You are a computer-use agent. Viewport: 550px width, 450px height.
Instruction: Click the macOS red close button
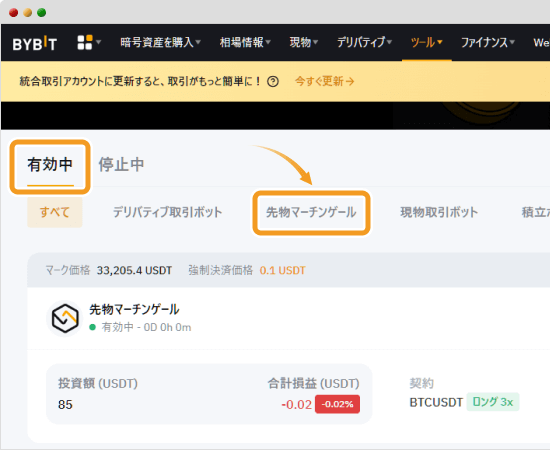(x=14, y=13)
